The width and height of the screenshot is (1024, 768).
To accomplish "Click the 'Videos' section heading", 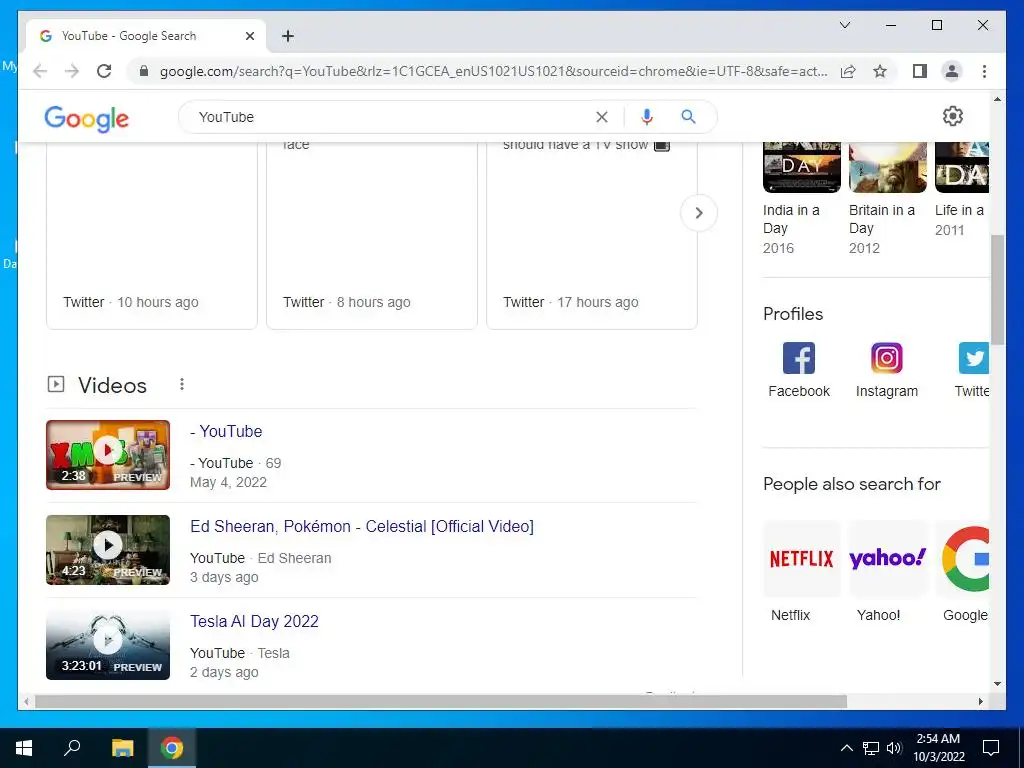I will click(x=112, y=385).
